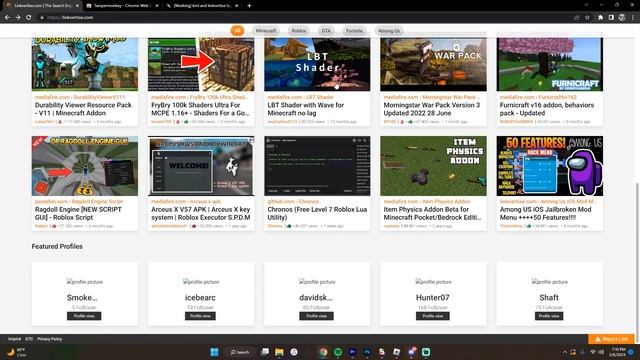Image resolution: width=640 pixels, height=360 pixels.
Task: Open the OP Ragdoll Engine GUI thumbnail
Action: (85, 166)
